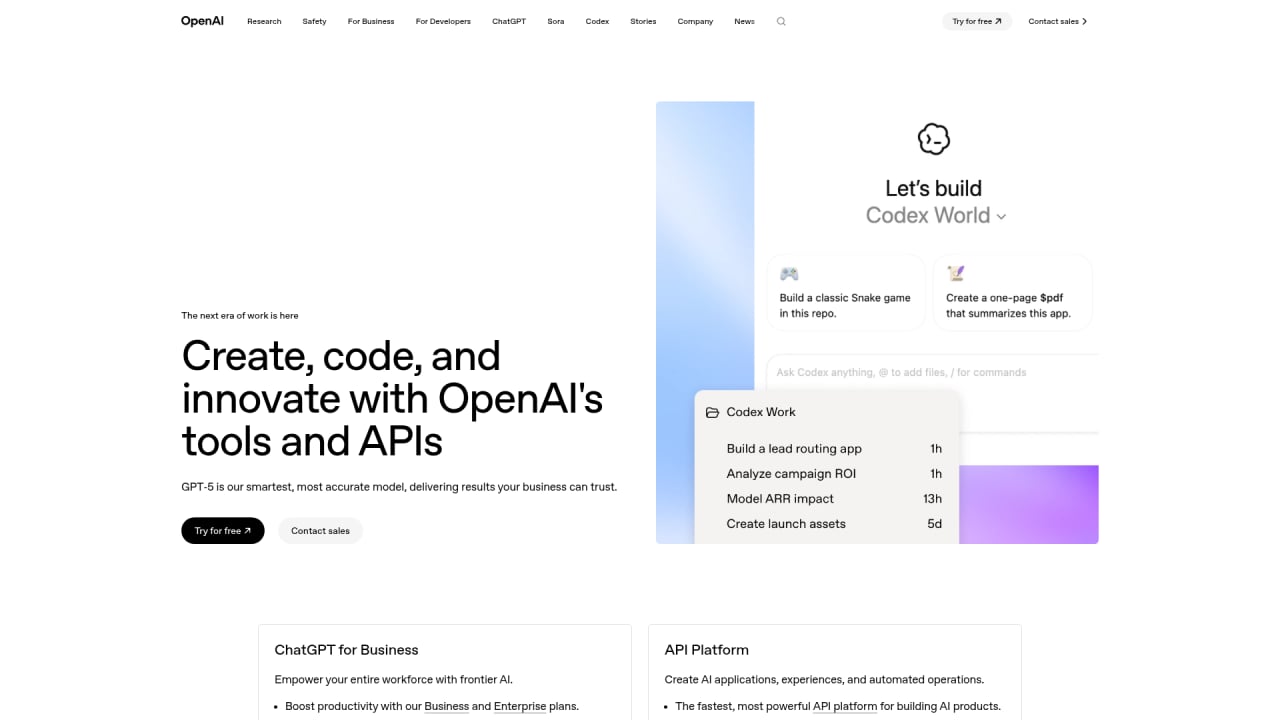Open the Analyze campaign ROI task

click(x=834, y=474)
